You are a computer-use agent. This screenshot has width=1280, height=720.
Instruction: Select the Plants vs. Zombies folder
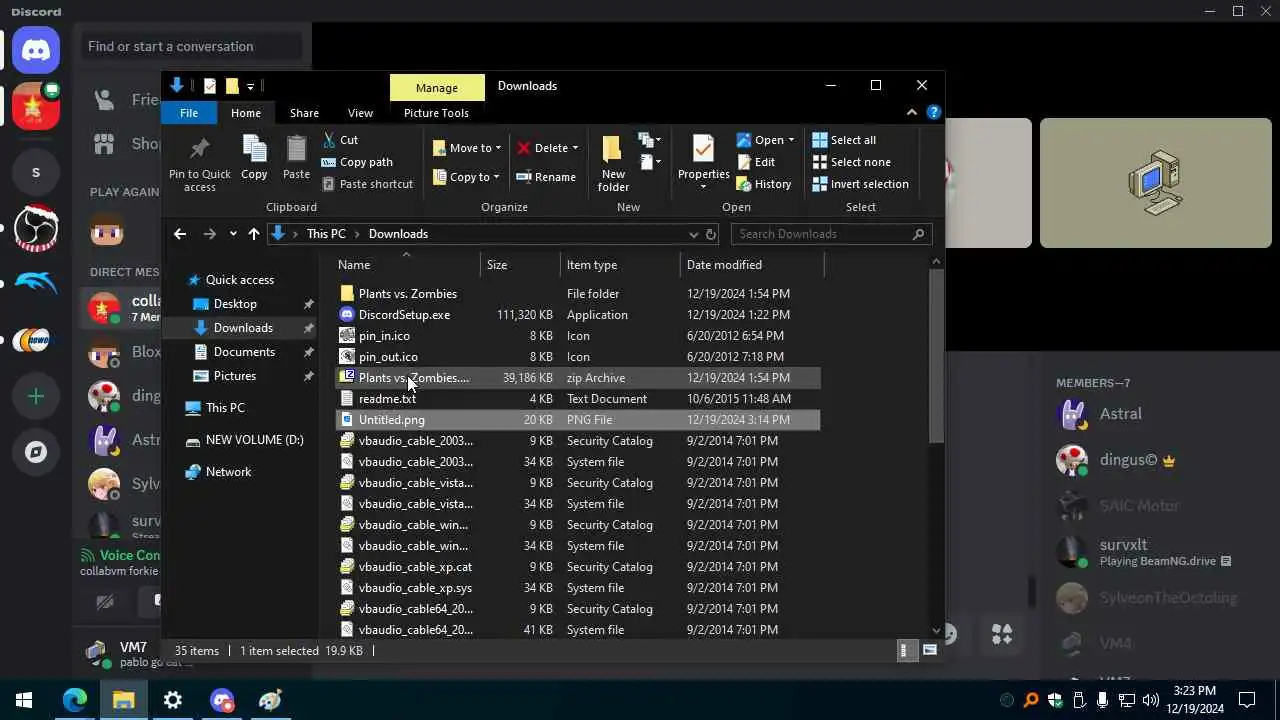(578, 294)
